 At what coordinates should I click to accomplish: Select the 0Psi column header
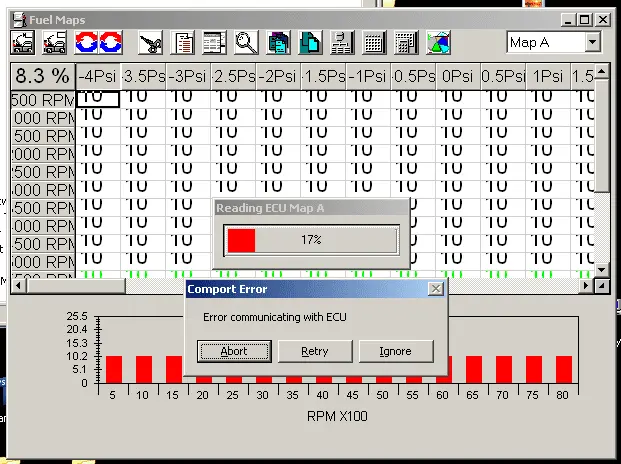click(x=457, y=76)
